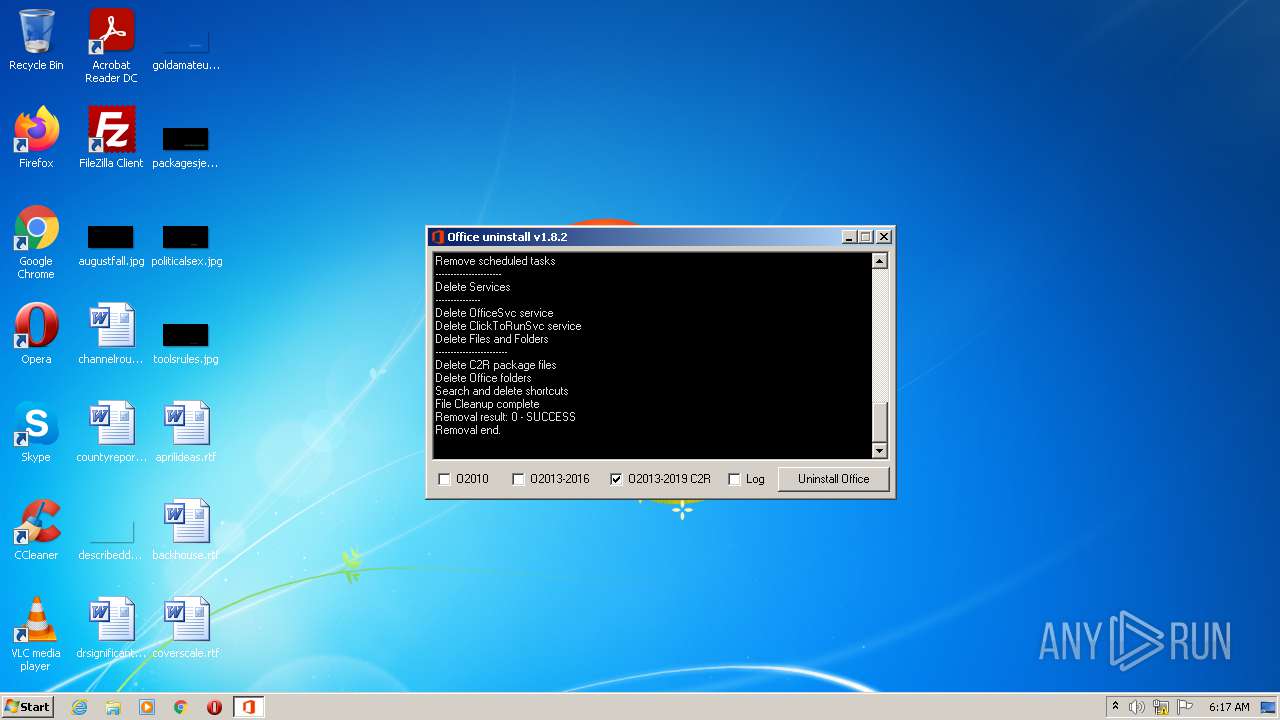Open Internet Explorer from taskbar
Screen dimensions: 1280x720
pos(79,707)
